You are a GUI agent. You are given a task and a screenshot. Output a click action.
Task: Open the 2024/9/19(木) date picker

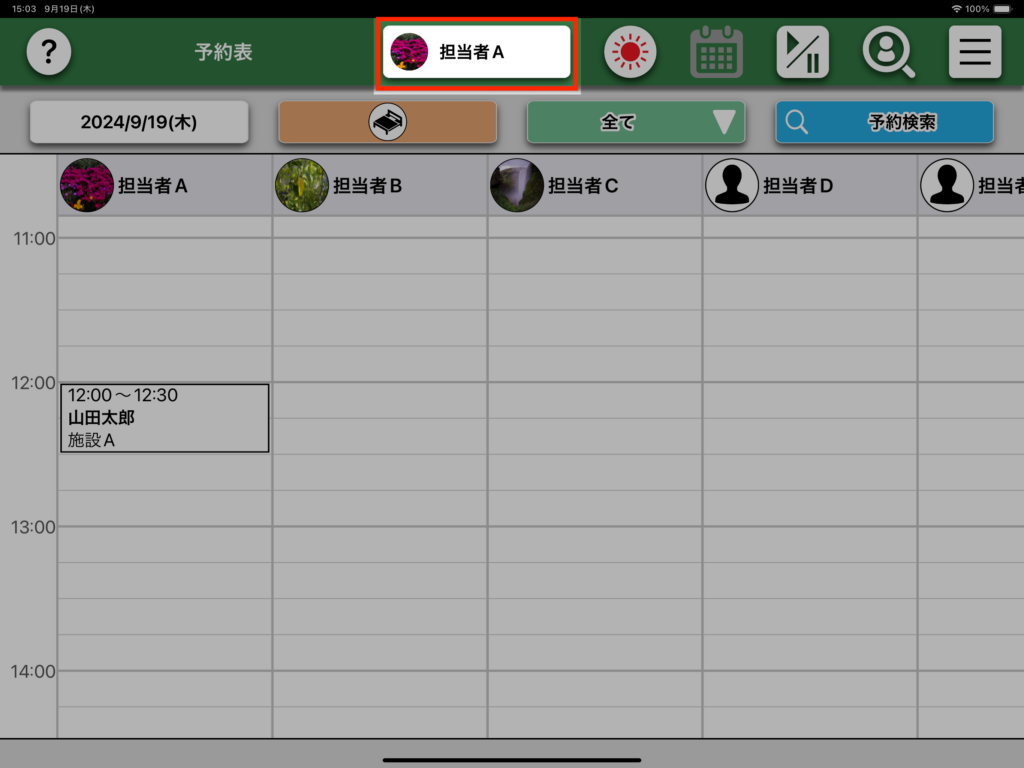(138, 122)
